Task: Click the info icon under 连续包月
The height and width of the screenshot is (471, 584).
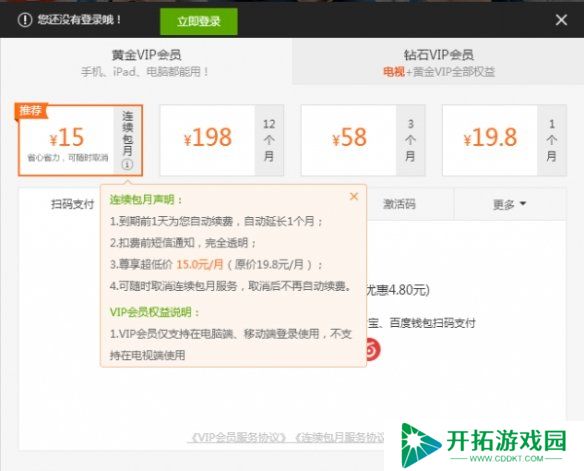Action: click(x=127, y=164)
